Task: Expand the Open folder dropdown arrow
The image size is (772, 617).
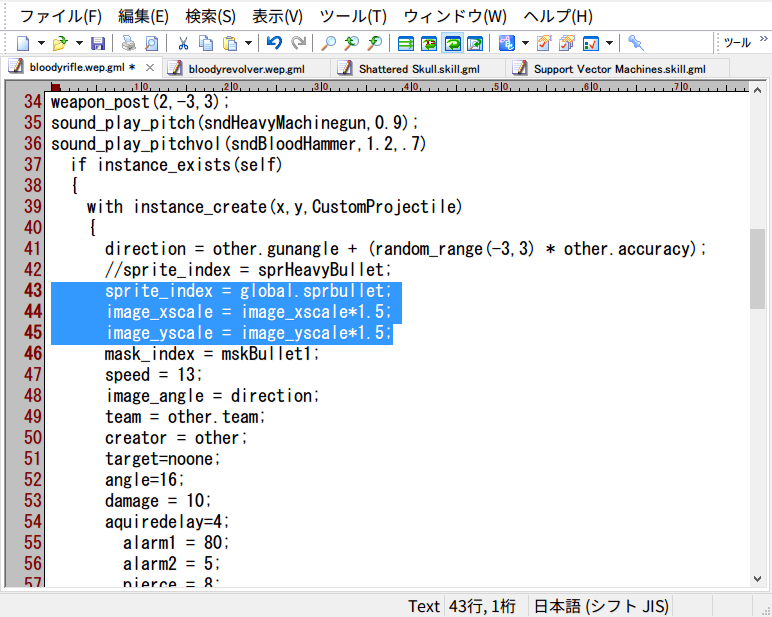Action: [77, 43]
